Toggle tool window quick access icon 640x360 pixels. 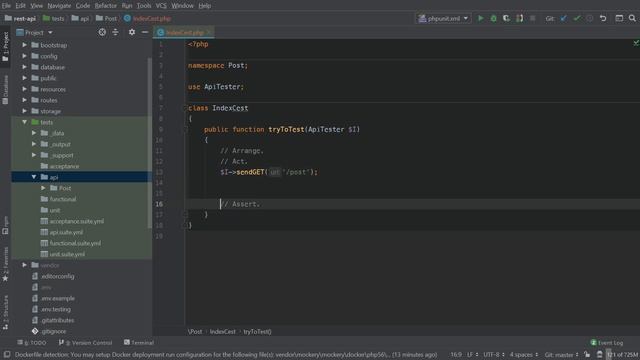point(7,355)
